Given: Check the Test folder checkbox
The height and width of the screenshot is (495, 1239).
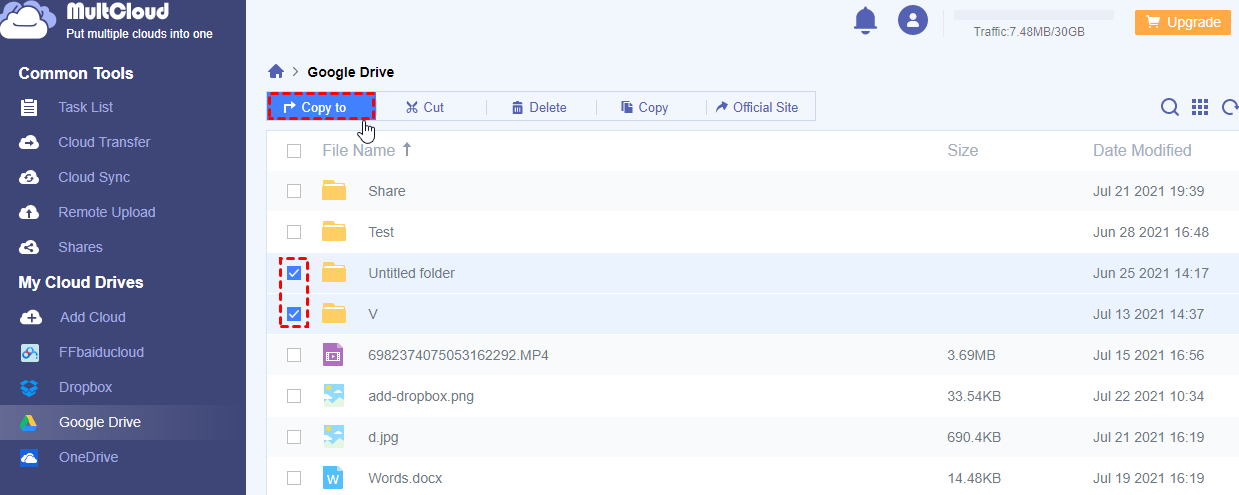Looking at the screenshot, I should pyautogui.click(x=294, y=232).
